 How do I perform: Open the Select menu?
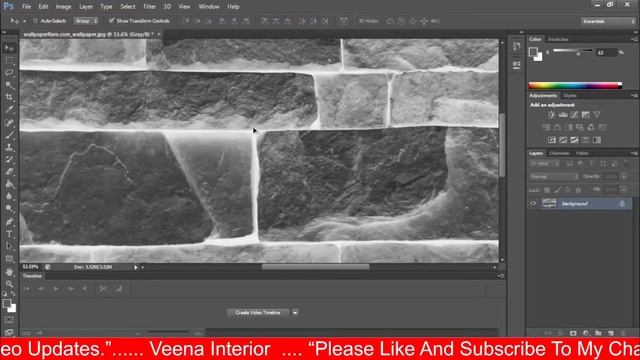128,7
